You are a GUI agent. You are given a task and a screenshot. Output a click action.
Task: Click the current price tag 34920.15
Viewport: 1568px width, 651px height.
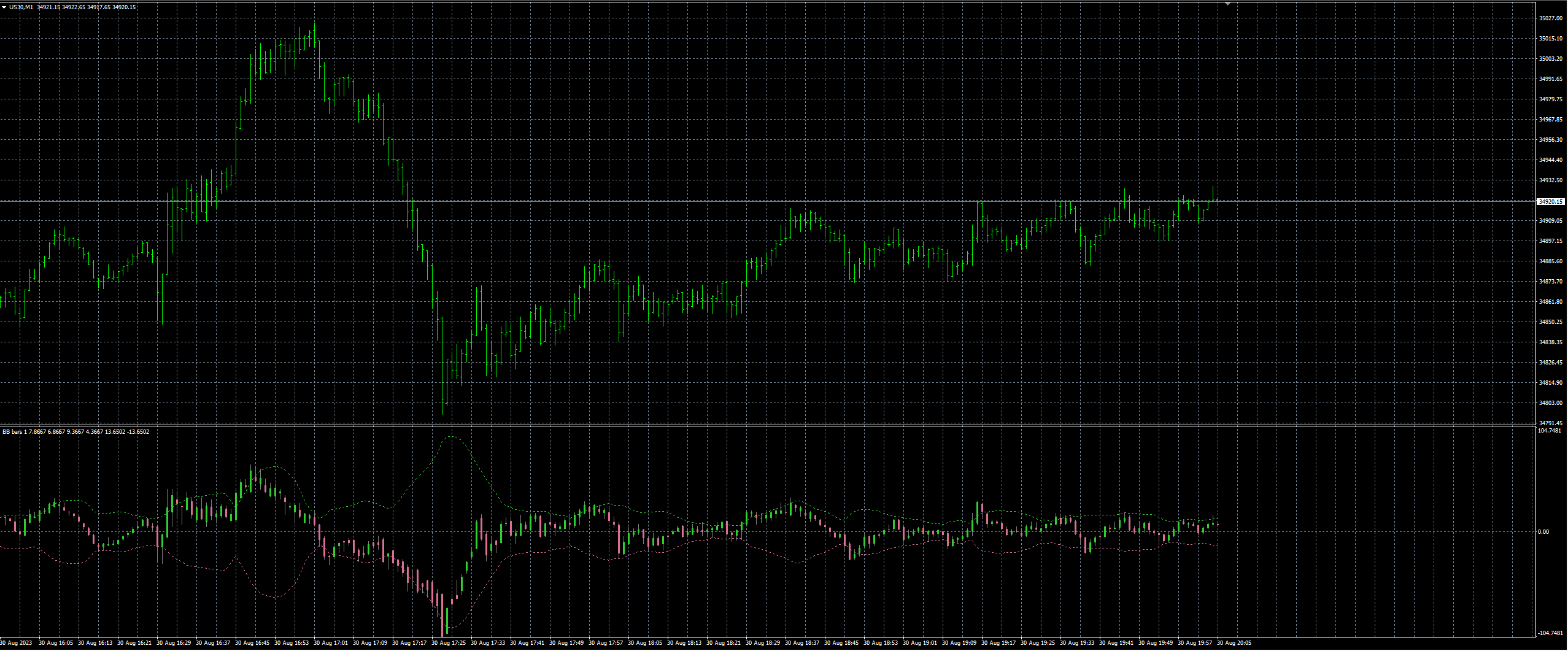click(1551, 201)
